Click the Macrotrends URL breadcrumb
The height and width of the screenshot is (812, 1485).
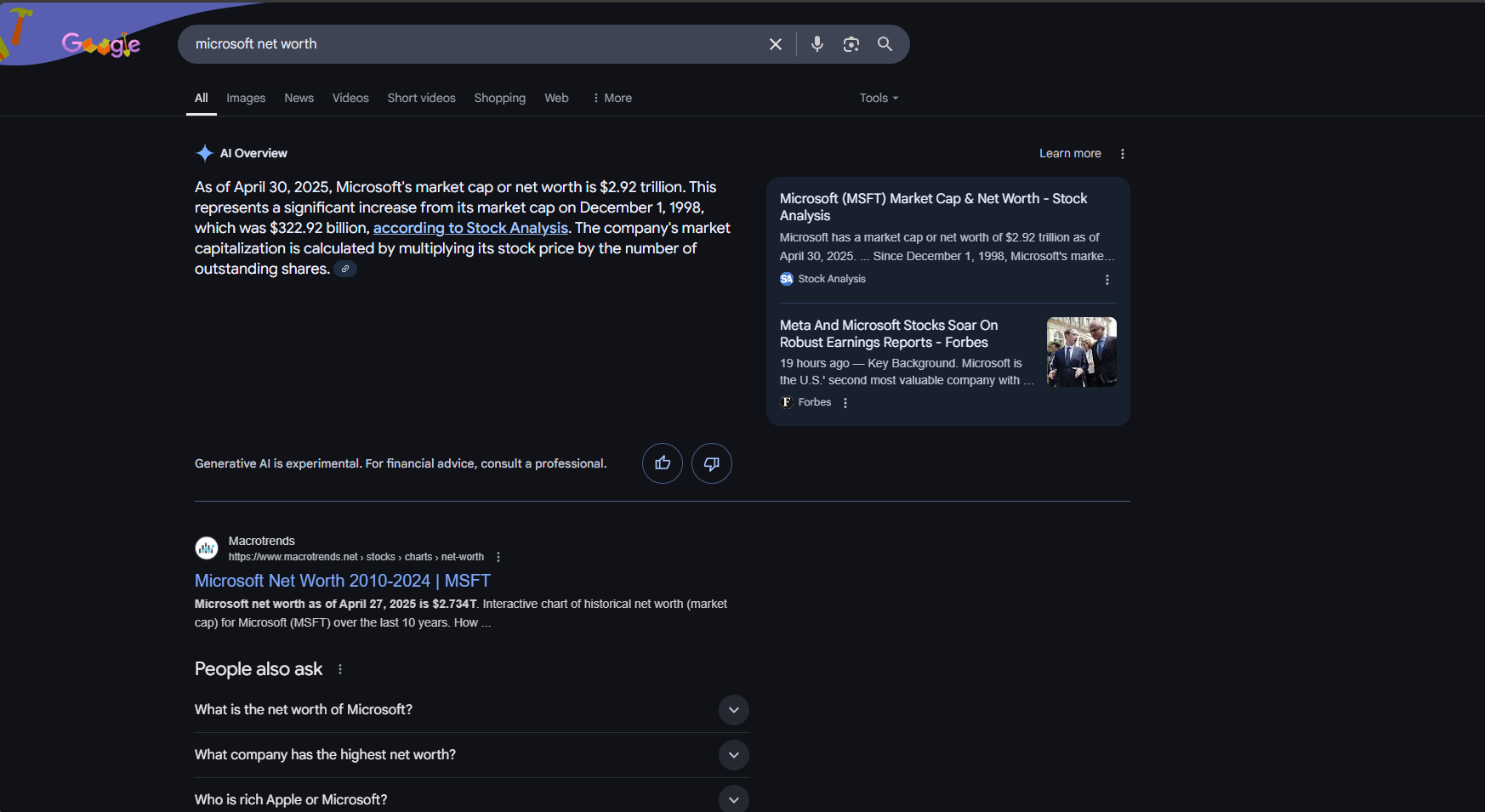coord(356,557)
